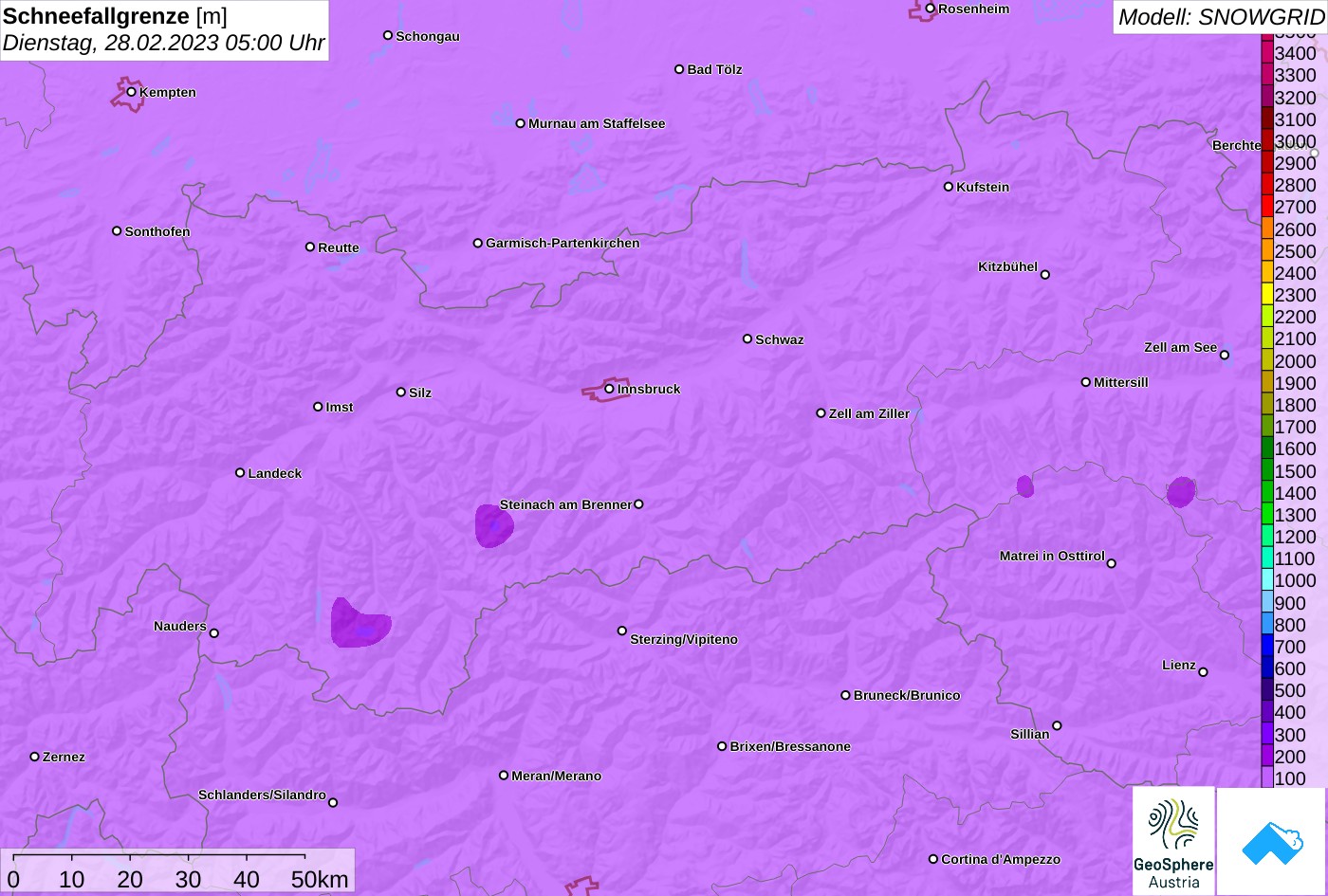
Task: Click the Bad Tölz marker circle
Action: (679, 69)
